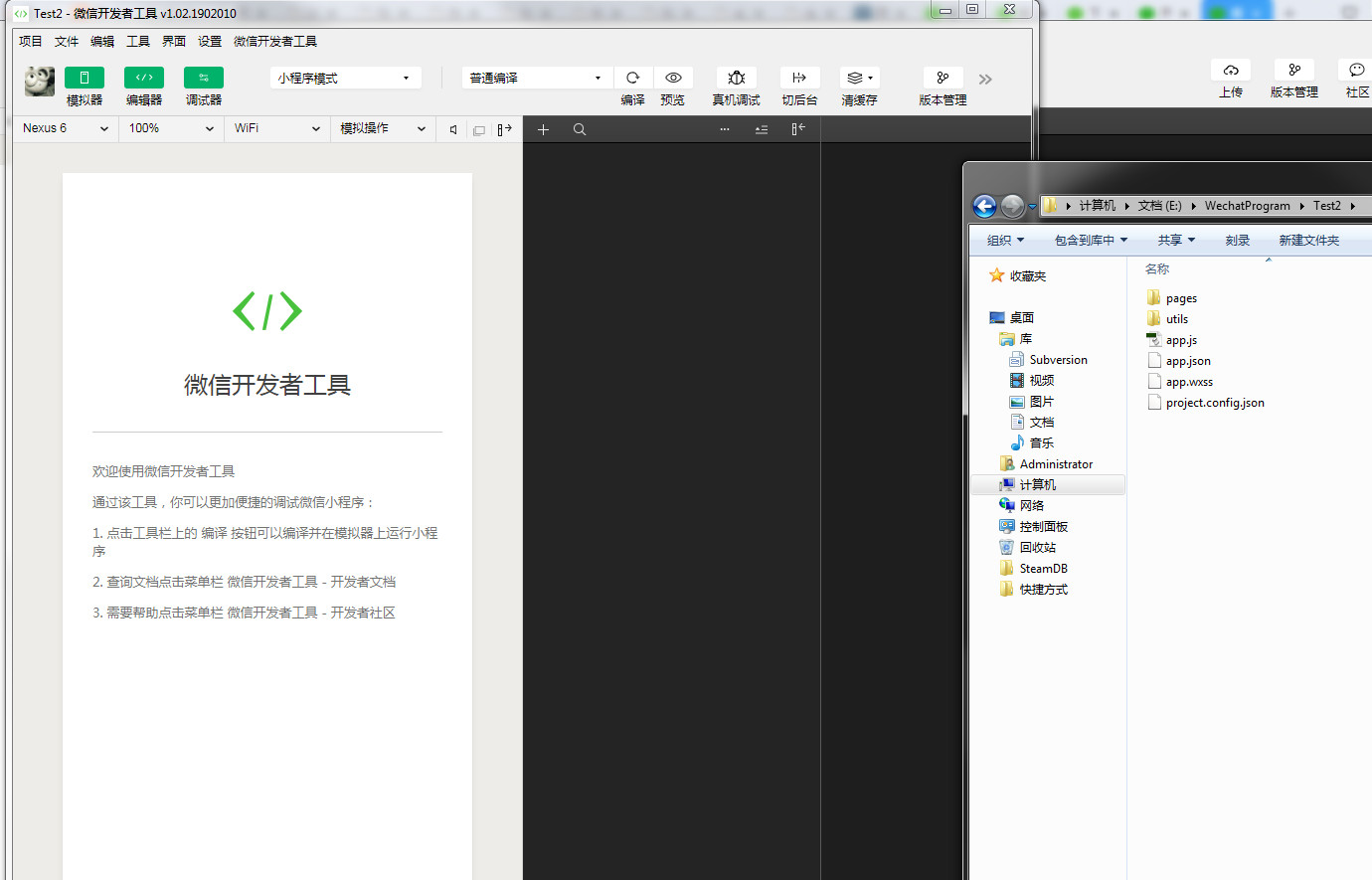Click 计算机 in the Explorer address bar

click(x=1098, y=206)
